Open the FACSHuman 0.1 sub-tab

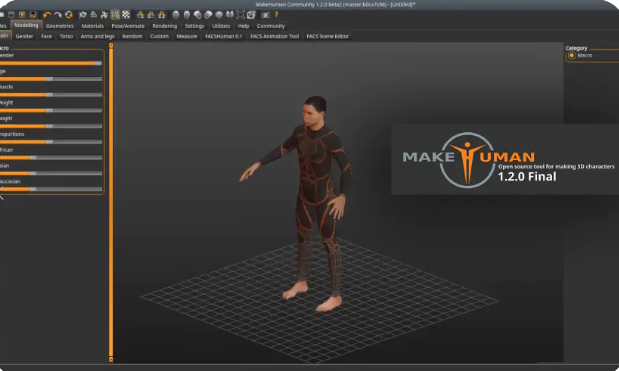pyautogui.click(x=223, y=36)
